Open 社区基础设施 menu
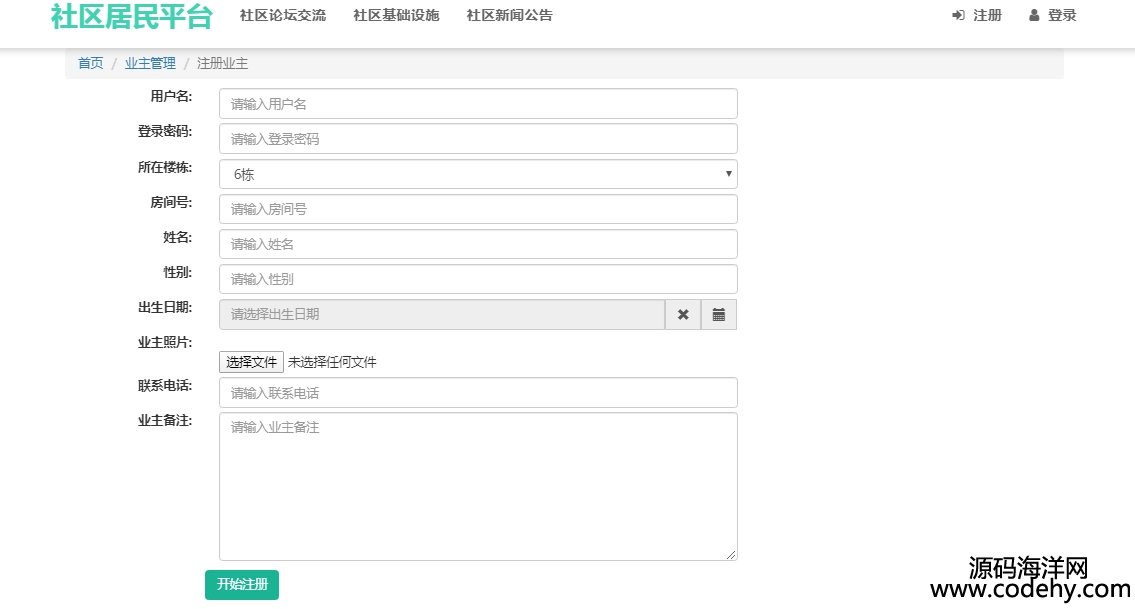The width and height of the screenshot is (1135, 609). (396, 15)
